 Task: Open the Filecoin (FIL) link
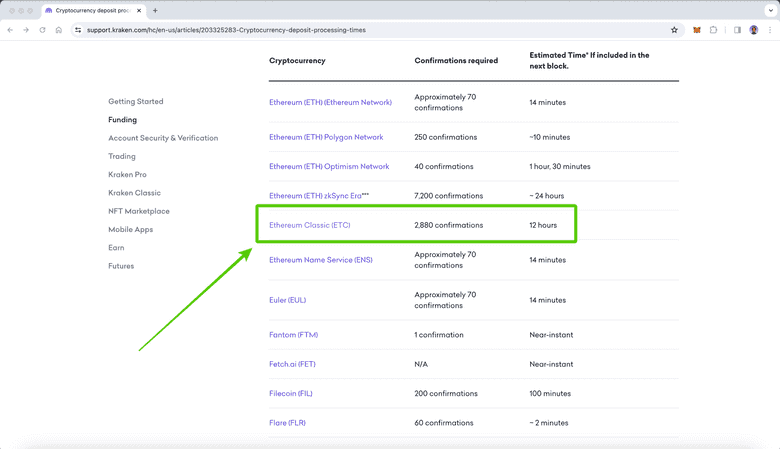(x=290, y=393)
